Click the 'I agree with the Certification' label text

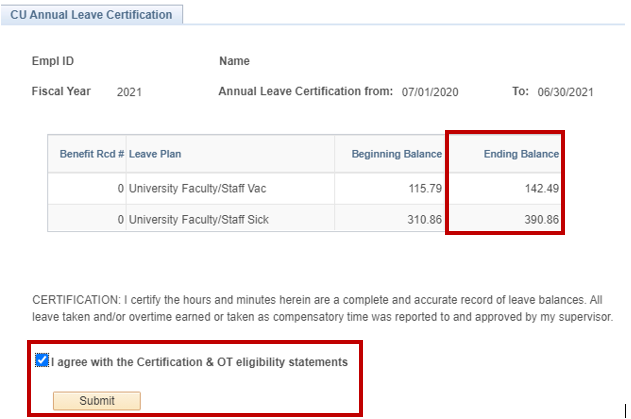tap(199, 362)
